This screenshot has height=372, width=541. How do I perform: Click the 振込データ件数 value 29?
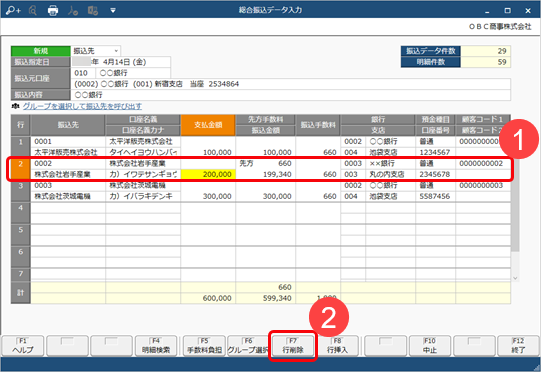485,51
